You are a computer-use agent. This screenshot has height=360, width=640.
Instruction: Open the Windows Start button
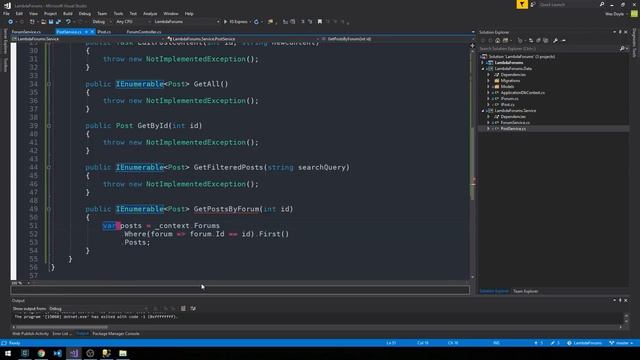(8, 353)
